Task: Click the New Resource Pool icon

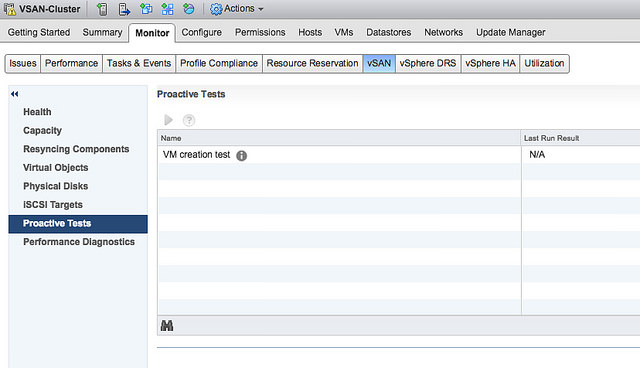Action: click(x=189, y=9)
